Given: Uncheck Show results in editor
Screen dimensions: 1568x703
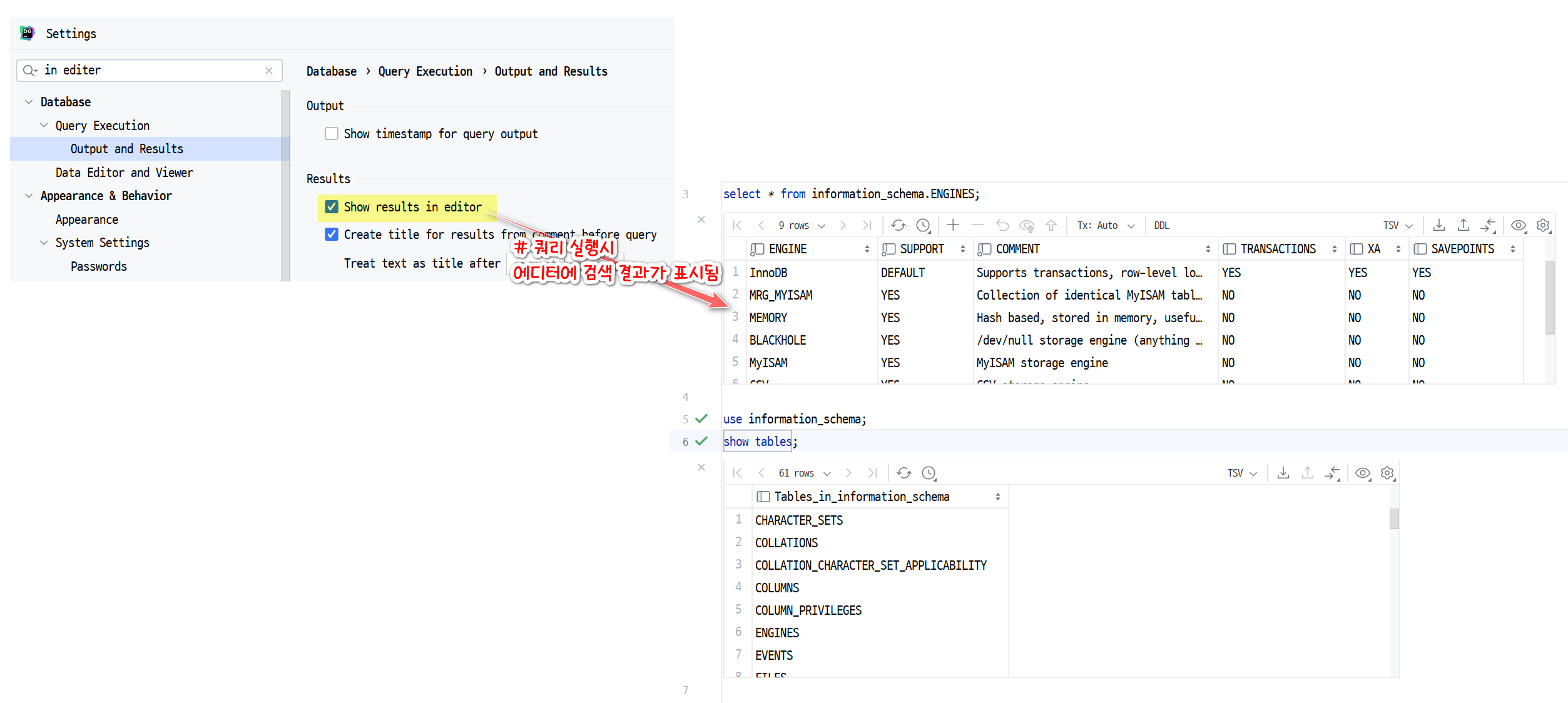Looking at the screenshot, I should point(332,207).
